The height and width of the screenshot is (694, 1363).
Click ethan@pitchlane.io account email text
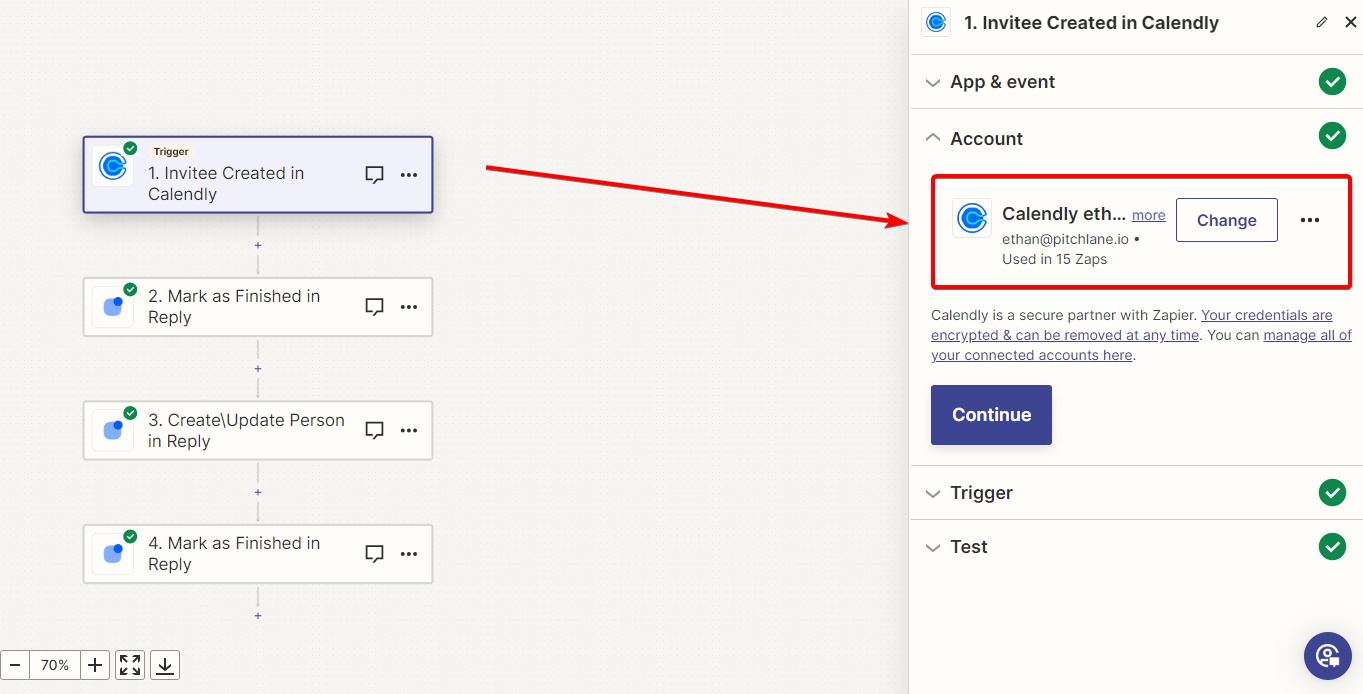1066,240
